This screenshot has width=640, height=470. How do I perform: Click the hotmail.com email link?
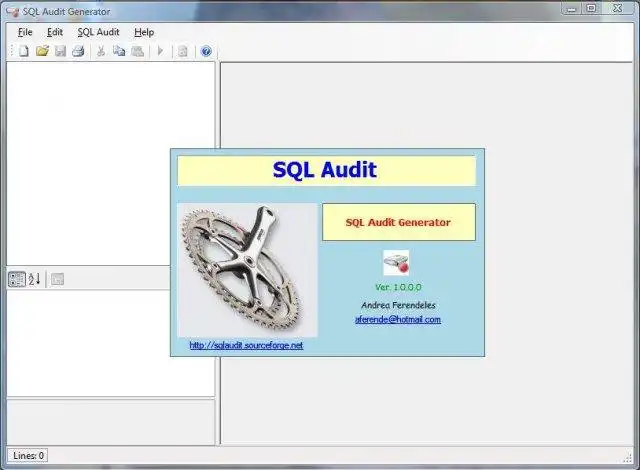398,319
